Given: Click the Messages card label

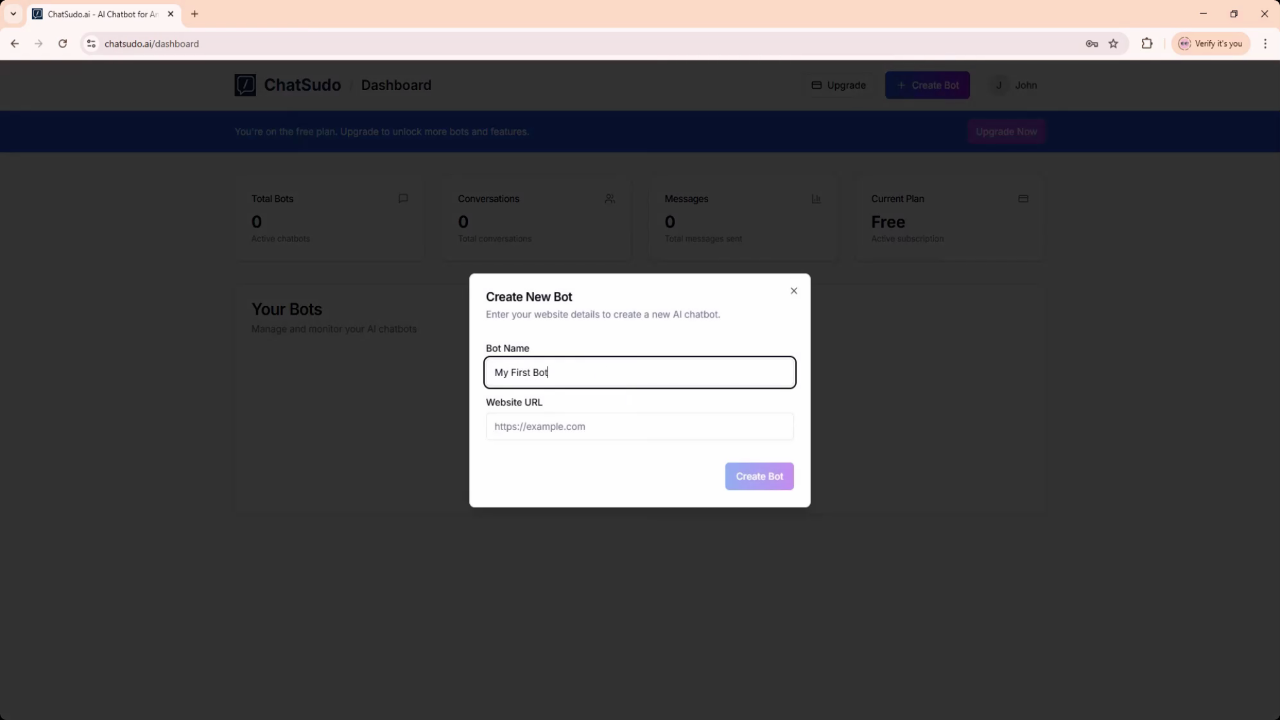Looking at the screenshot, I should coord(686,199).
